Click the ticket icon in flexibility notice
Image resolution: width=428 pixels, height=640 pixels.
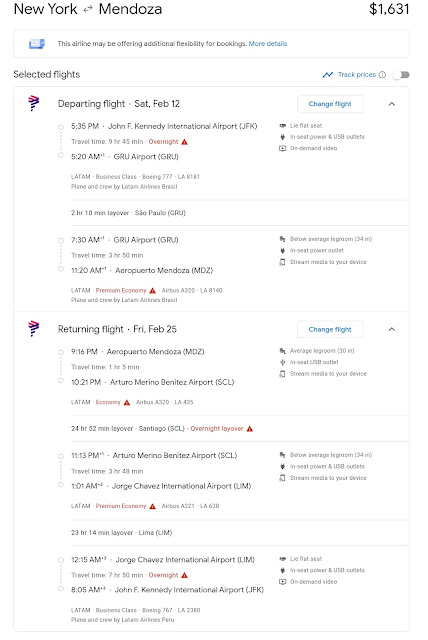[37, 44]
